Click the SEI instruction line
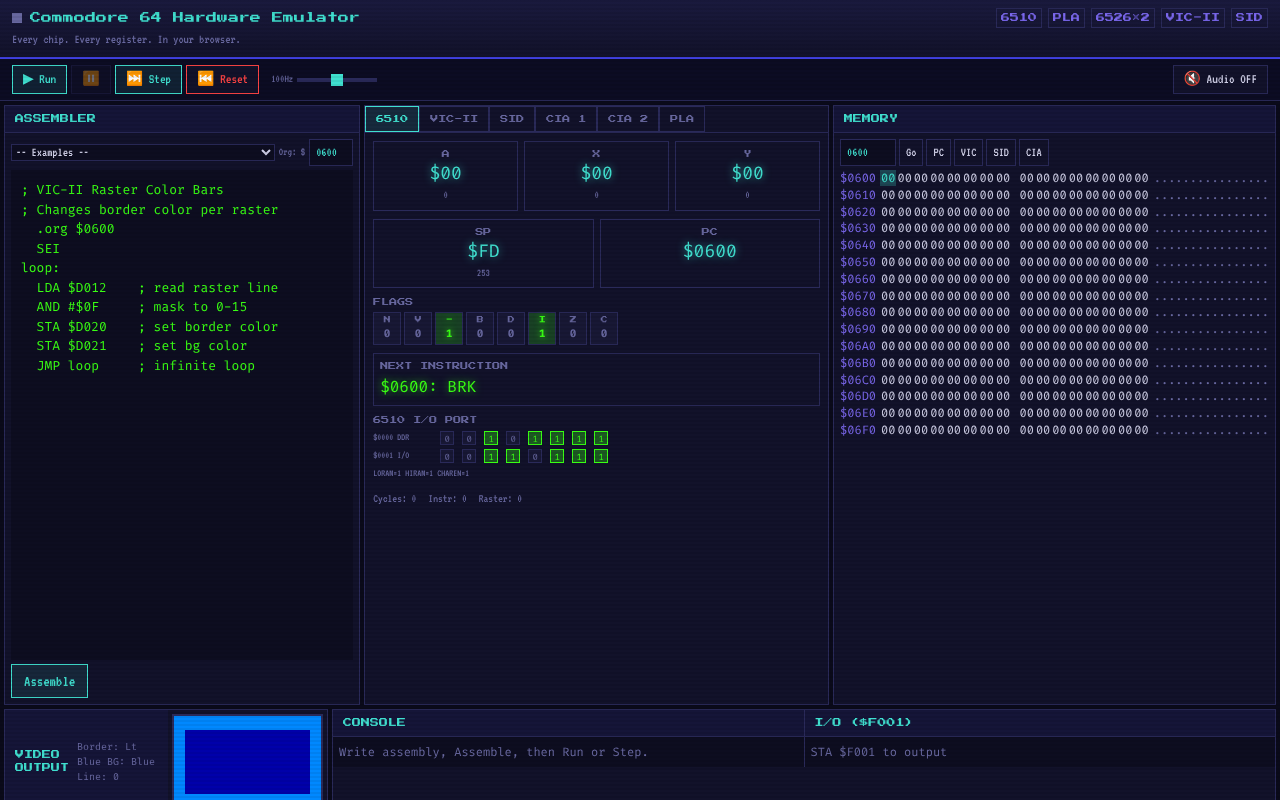This screenshot has width=1280, height=800. click(48, 249)
